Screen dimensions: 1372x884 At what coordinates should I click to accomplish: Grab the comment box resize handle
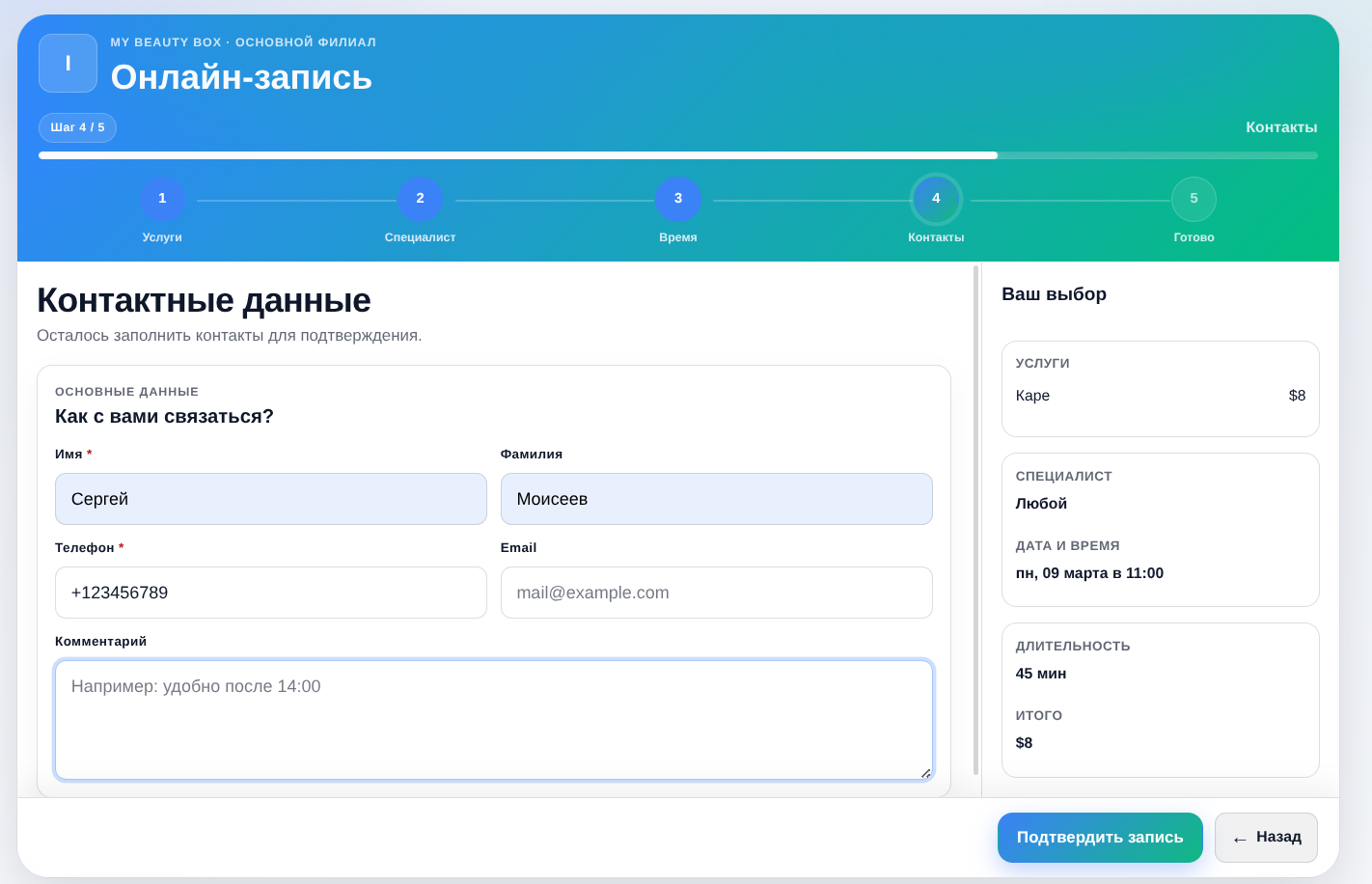tap(925, 772)
